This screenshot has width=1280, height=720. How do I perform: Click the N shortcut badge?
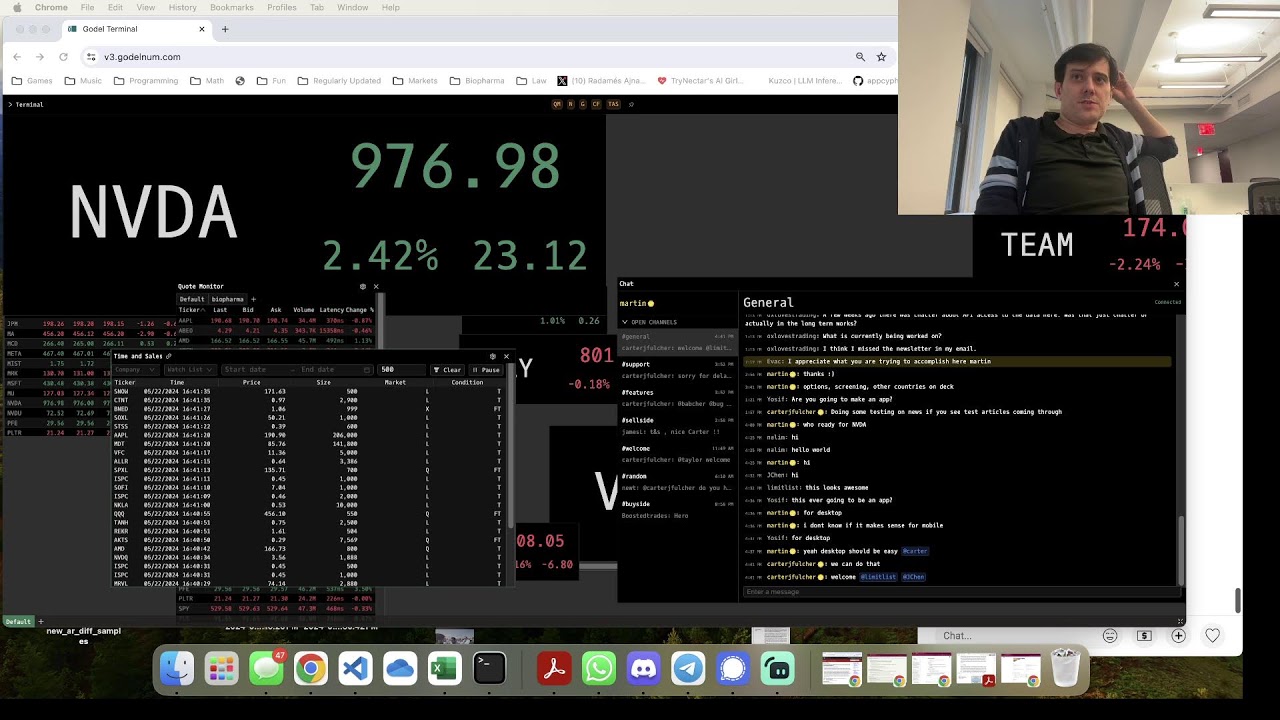pyautogui.click(x=571, y=104)
